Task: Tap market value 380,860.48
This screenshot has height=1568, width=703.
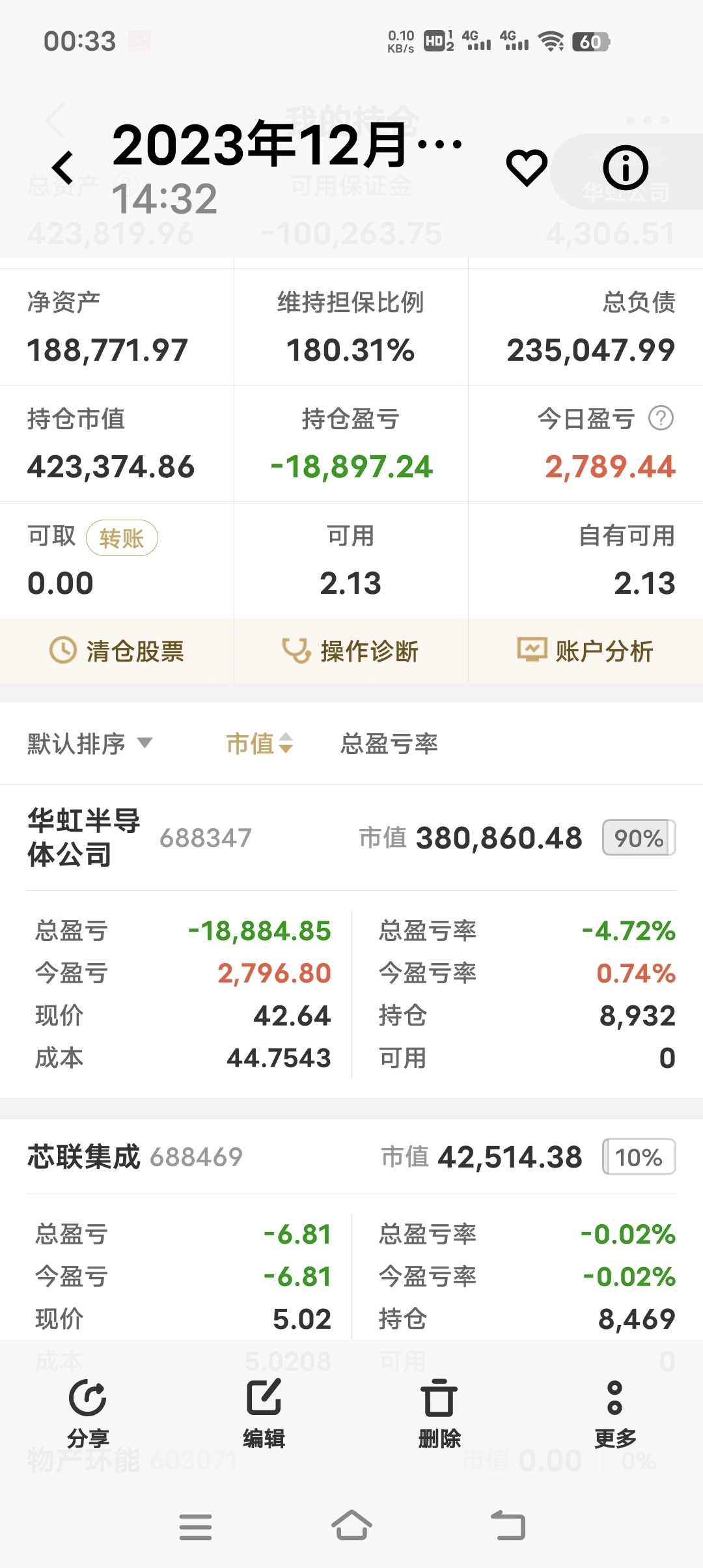Action: [x=499, y=838]
